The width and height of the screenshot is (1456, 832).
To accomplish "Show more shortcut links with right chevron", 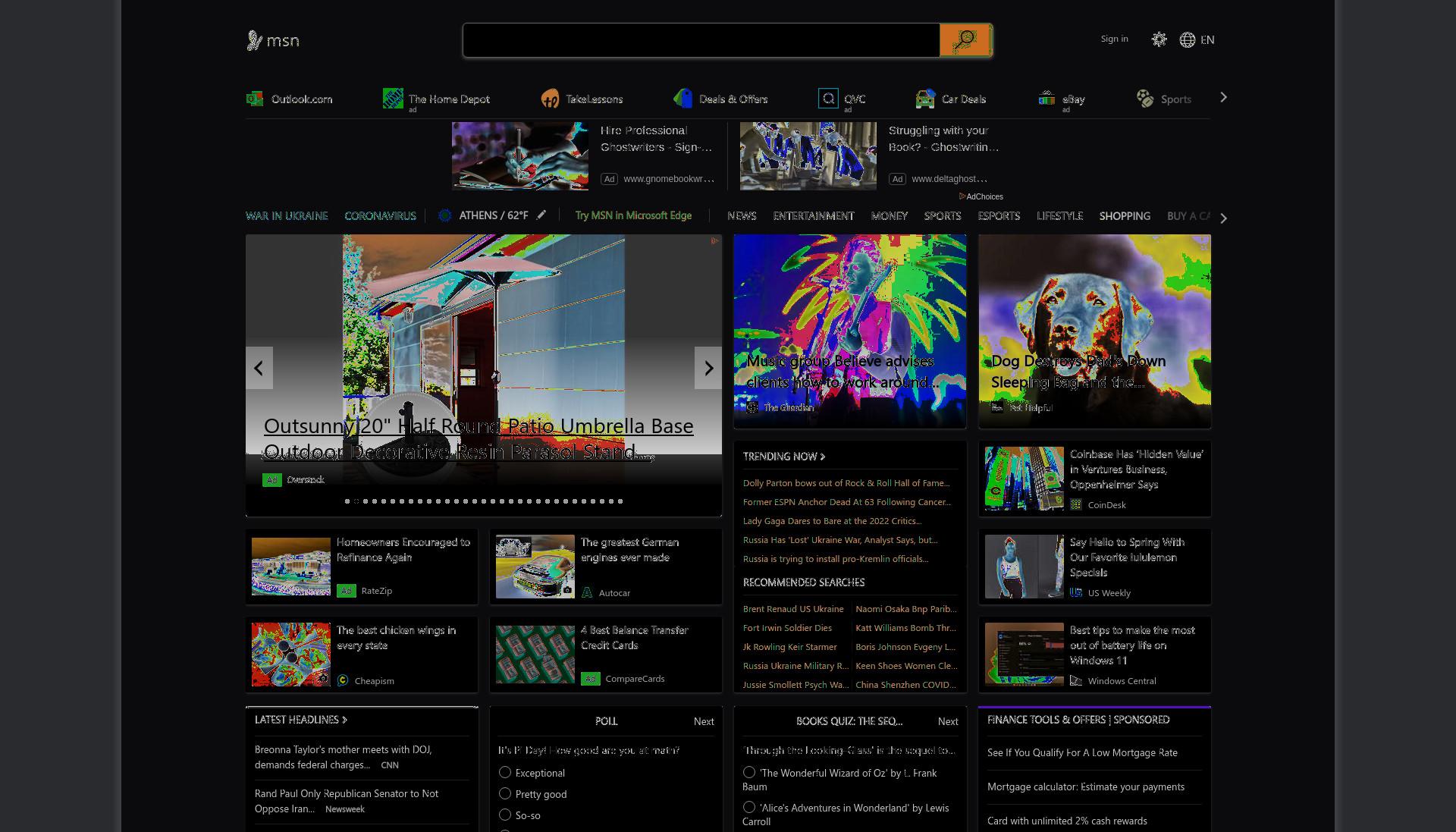I will point(1223,97).
